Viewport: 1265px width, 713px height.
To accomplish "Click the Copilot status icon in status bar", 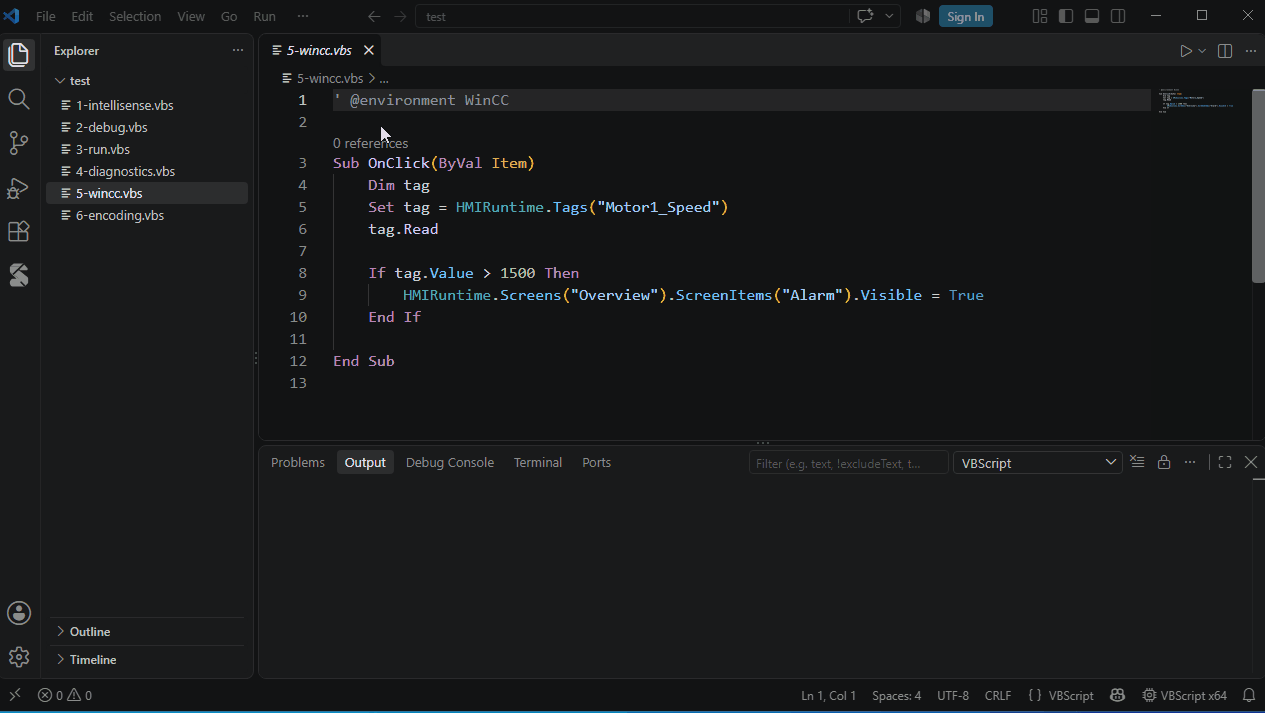I will (x=1117, y=696).
